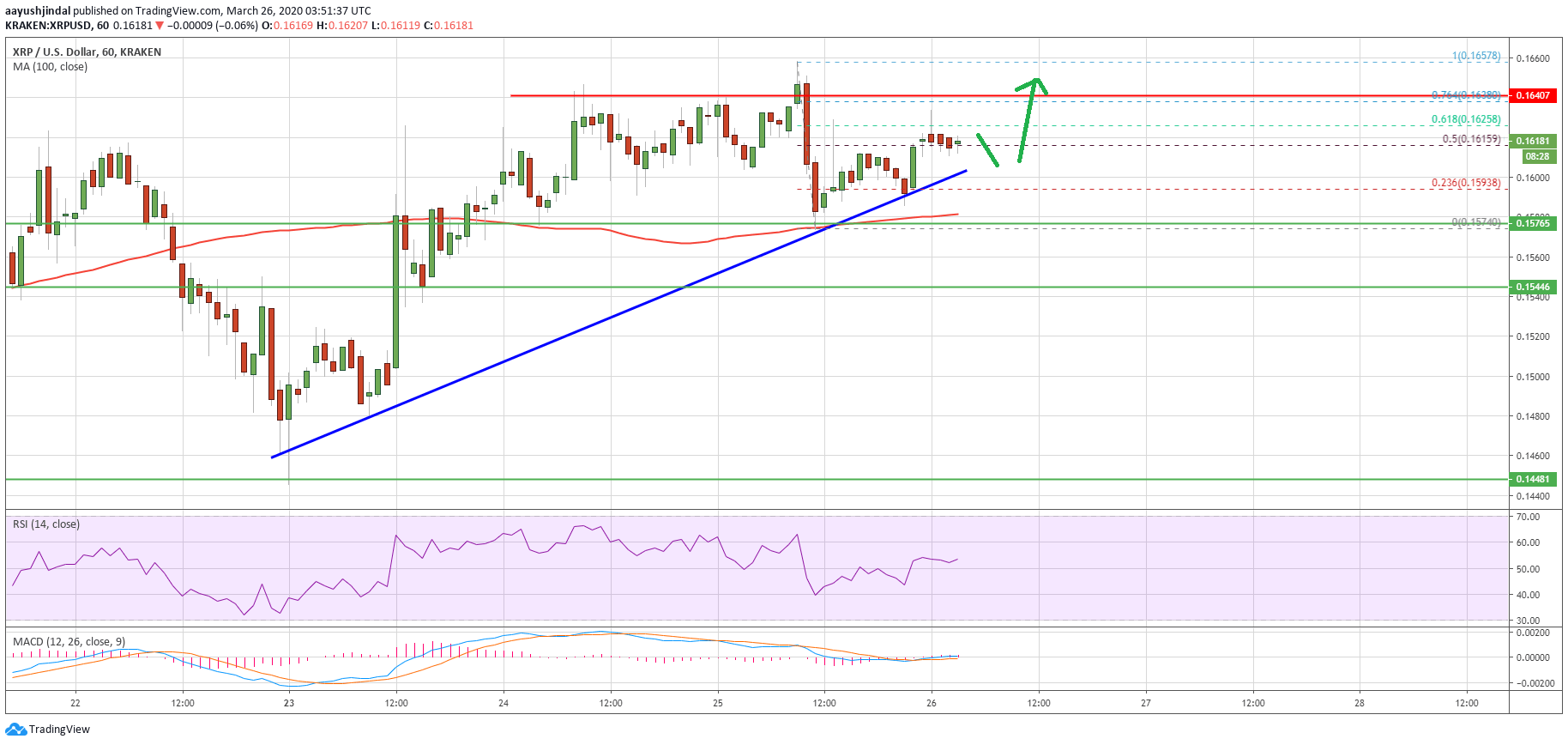Click the RSI 60.00 scale label
1568x745 pixels.
tap(1528, 542)
